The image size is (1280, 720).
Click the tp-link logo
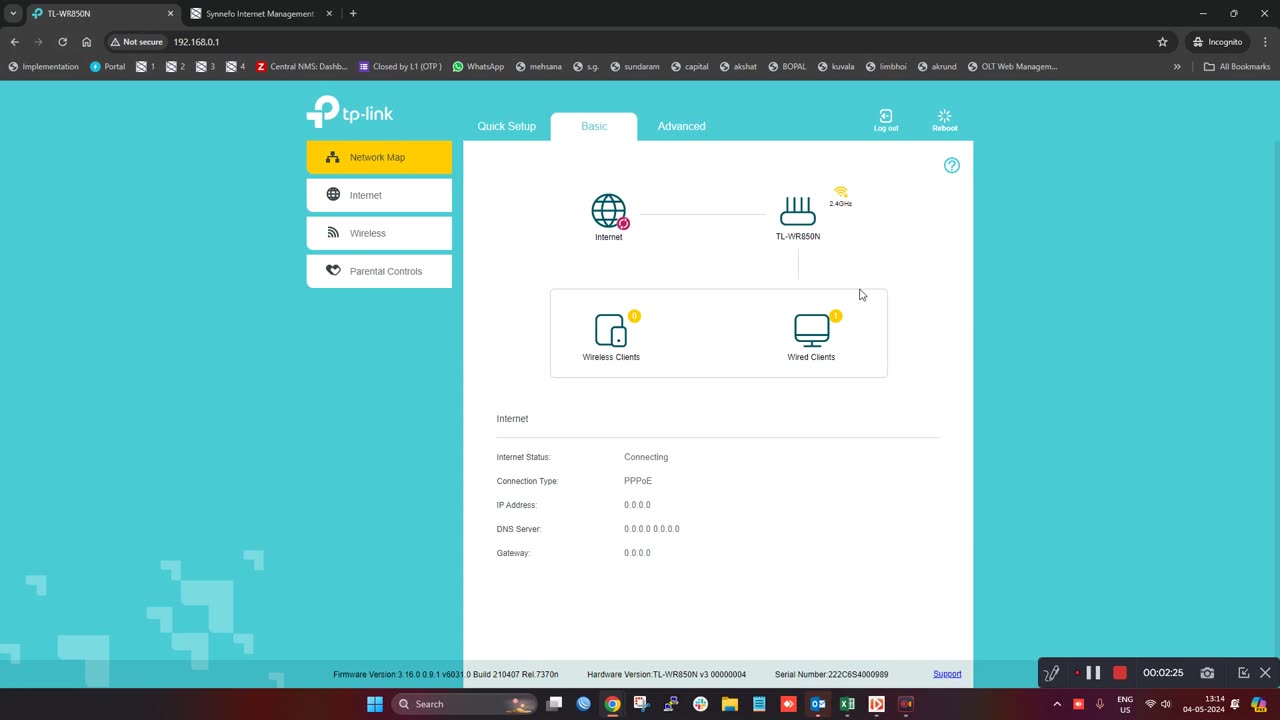350,111
